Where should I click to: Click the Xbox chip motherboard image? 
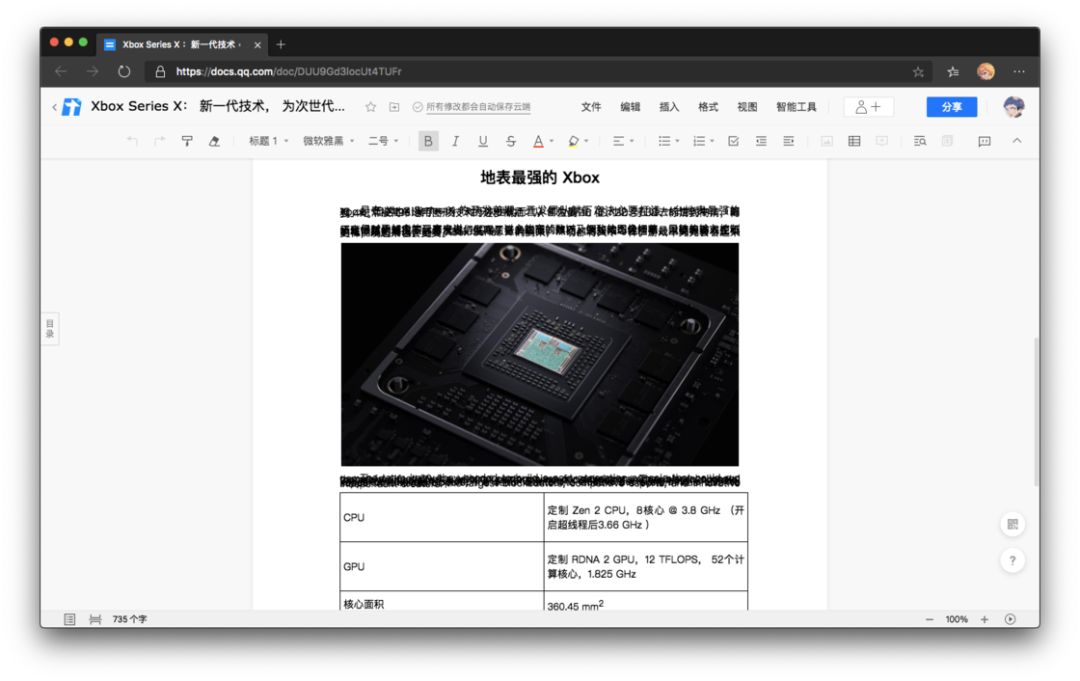click(539, 355)
